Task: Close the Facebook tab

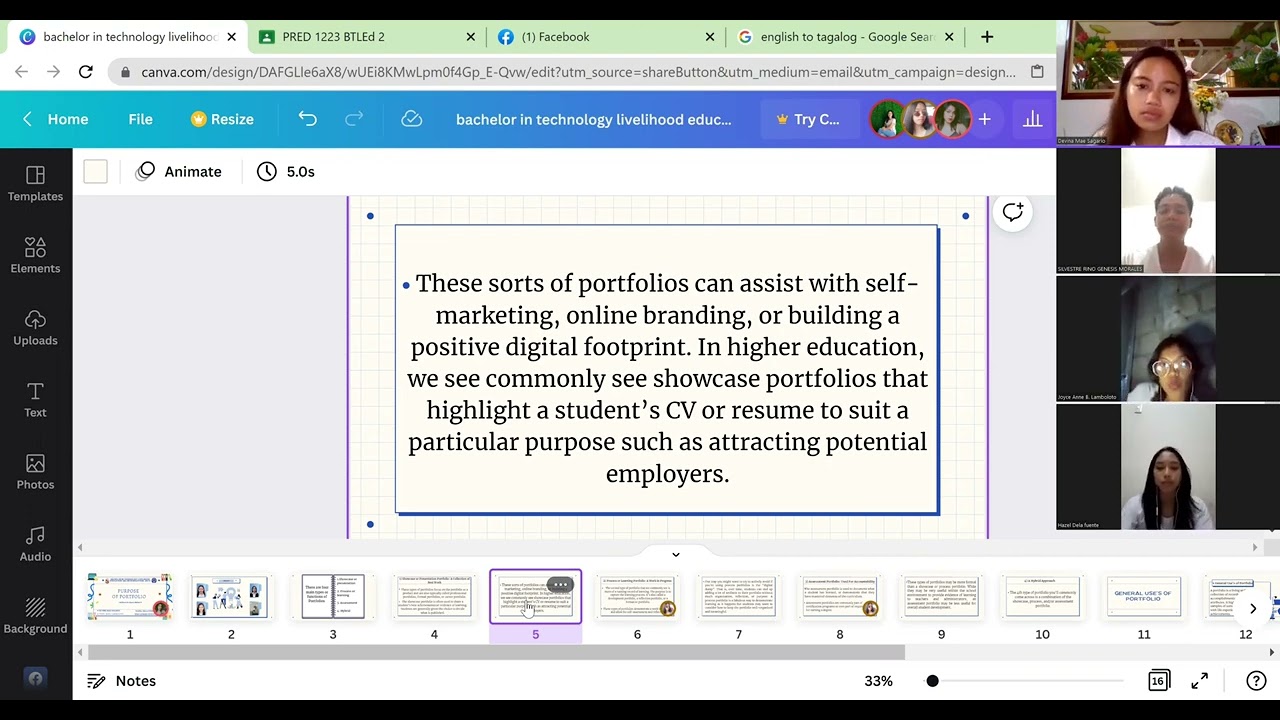Action: coord(710,37)
